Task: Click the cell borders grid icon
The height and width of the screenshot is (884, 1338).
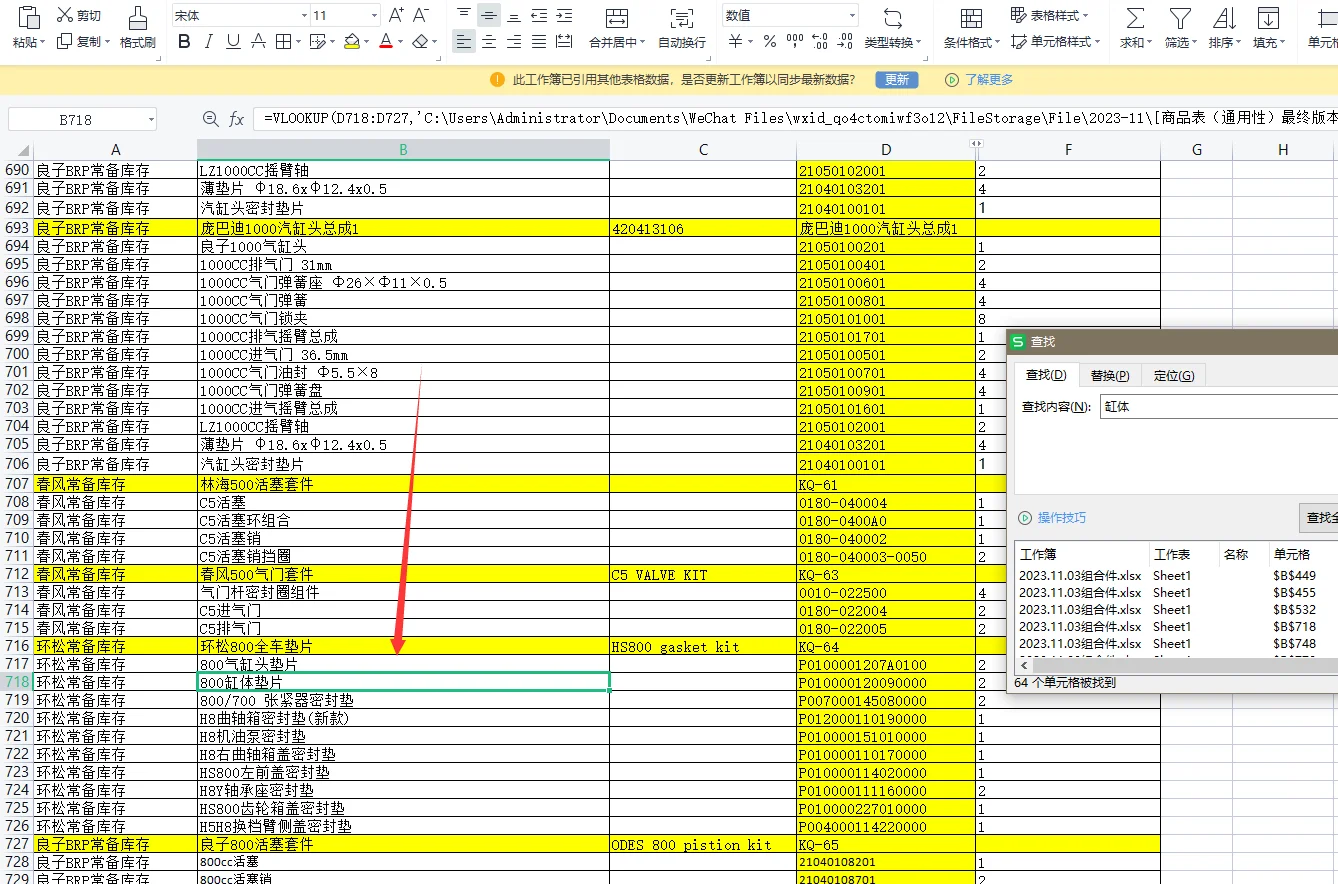Action: pyautogui.click(x=283, y=41)
